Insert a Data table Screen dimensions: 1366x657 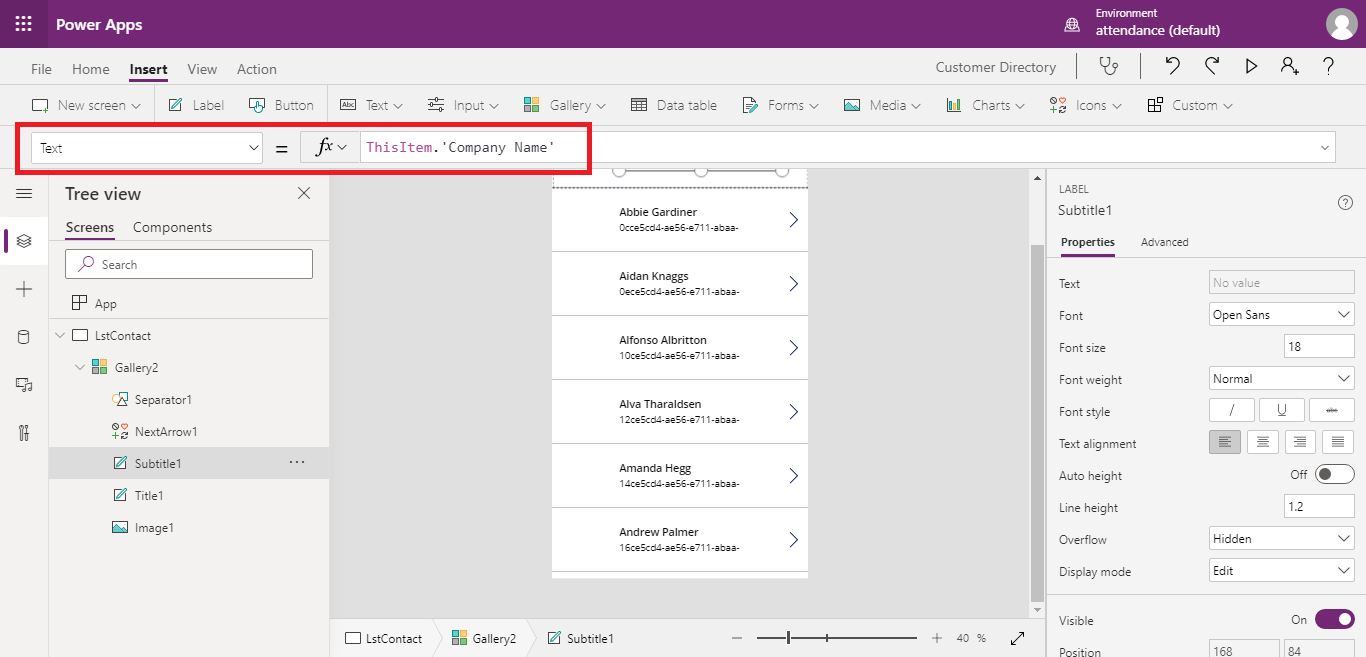(674, 105)
